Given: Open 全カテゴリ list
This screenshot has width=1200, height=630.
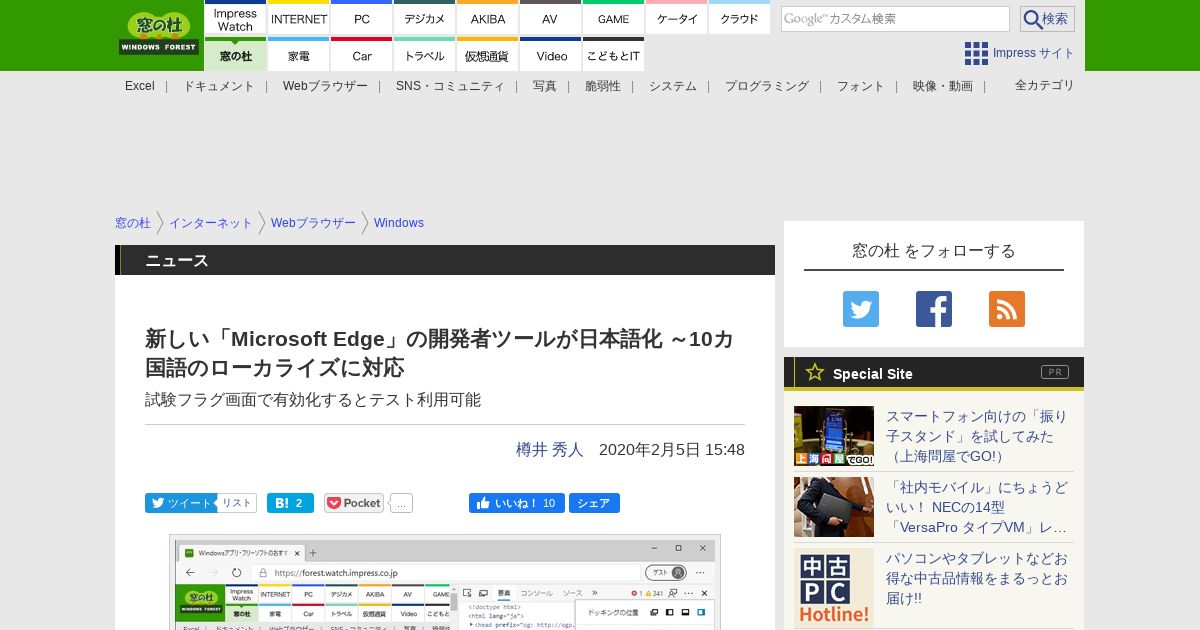Looking at the screenshot, I should tap(1045, 85).
